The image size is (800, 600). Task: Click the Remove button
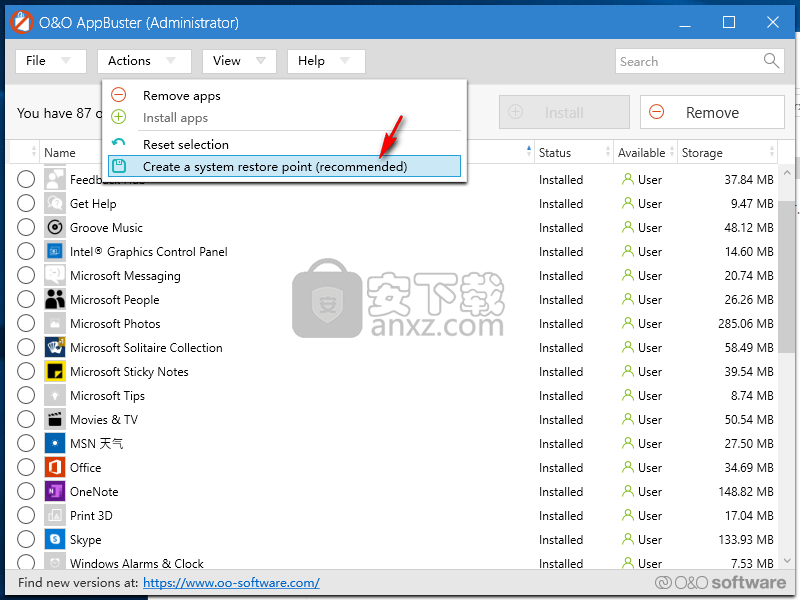pos(712,112)
